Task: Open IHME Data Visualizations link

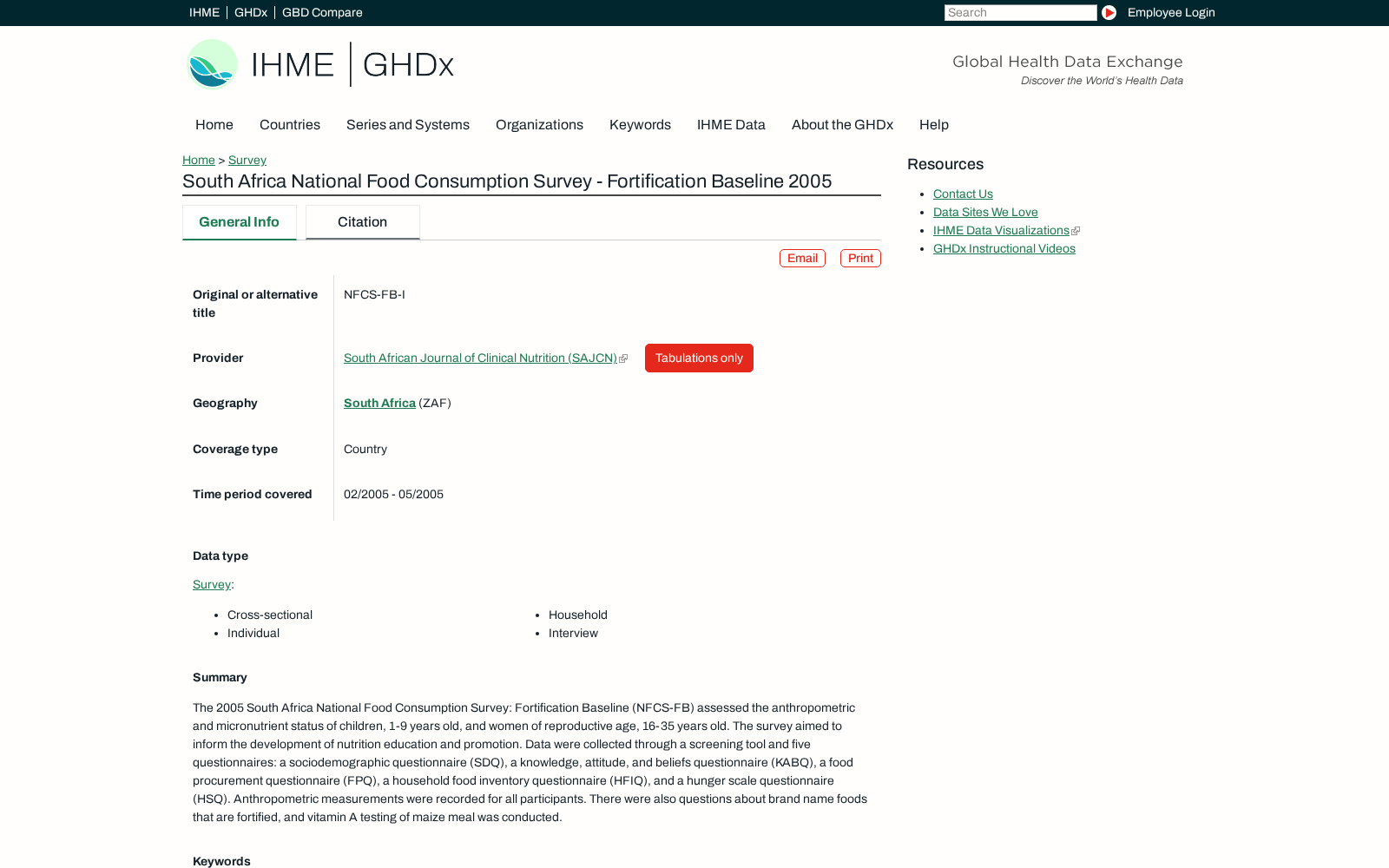Action: click(1001, 230)
